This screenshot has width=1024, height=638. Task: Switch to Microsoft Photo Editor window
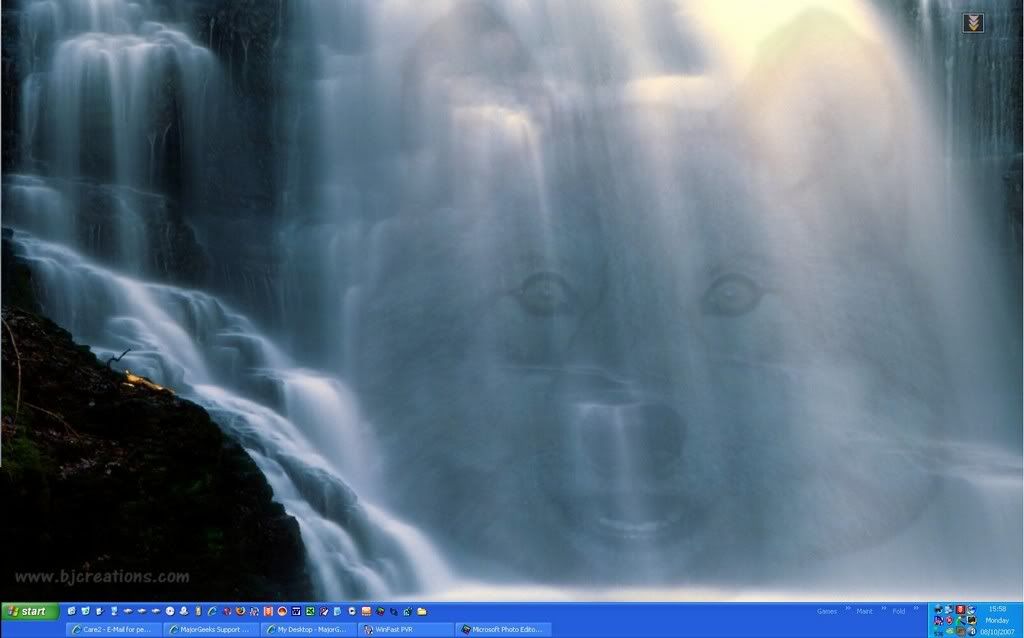pos(502,630)
